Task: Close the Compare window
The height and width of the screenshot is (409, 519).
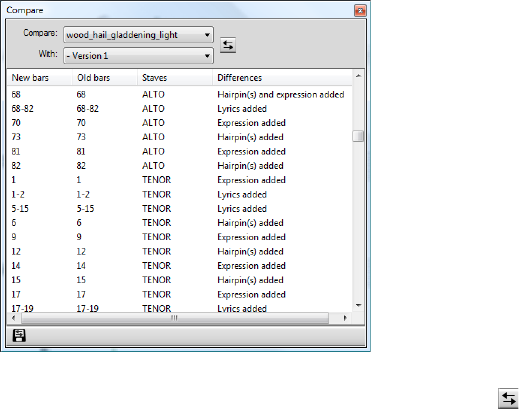Action: [x=360, y=11]
